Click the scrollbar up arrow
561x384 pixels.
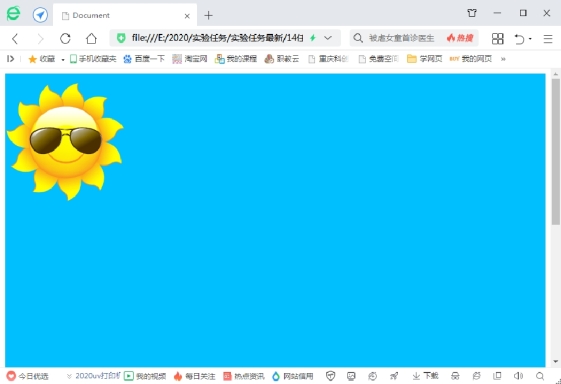(555, 74)
